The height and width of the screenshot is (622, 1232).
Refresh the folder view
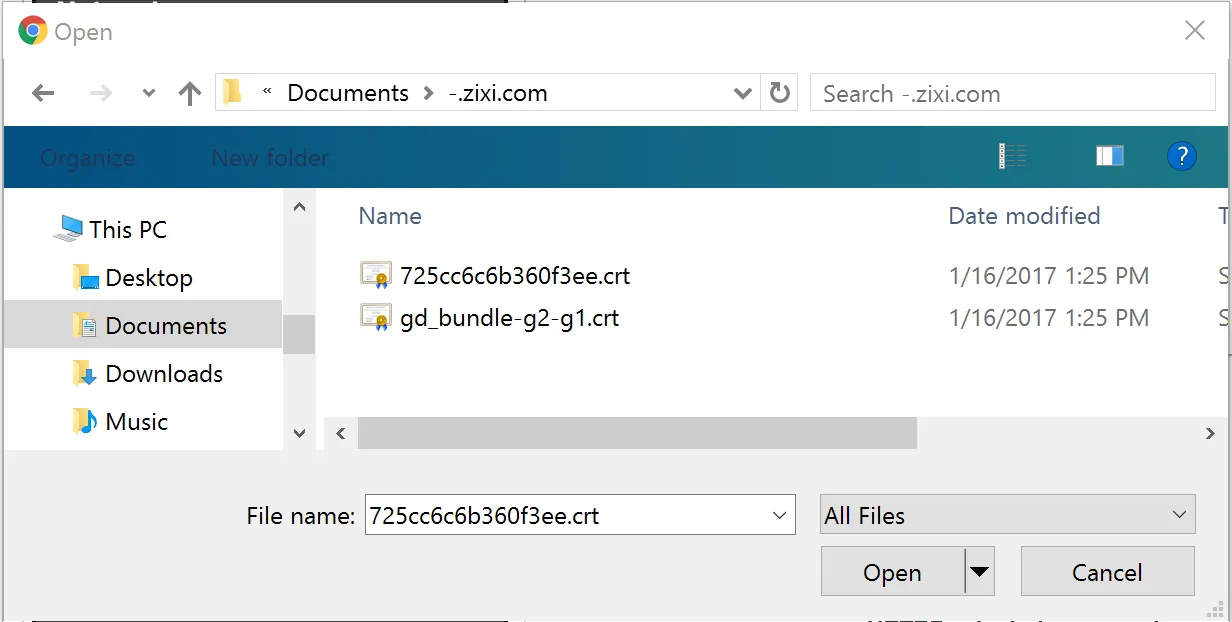coord(779,94)
